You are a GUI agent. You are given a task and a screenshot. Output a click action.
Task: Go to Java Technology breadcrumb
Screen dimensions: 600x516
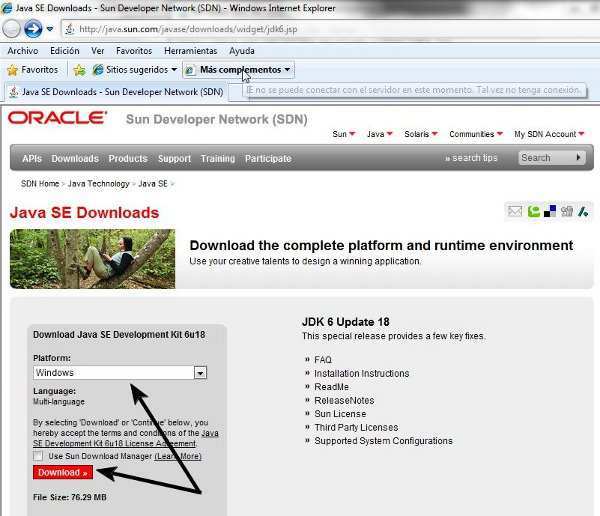coord(98,184)
